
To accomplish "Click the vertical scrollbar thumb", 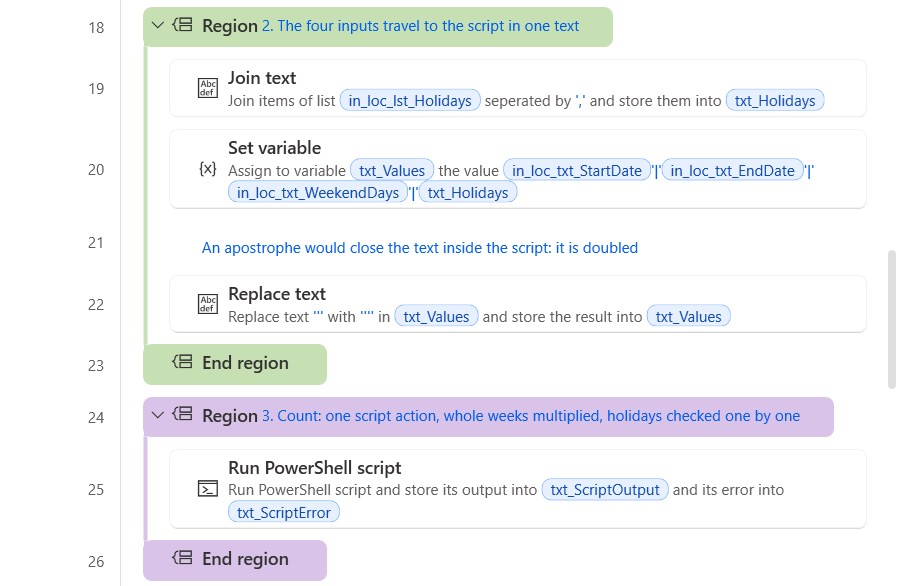I will [892, 319].
